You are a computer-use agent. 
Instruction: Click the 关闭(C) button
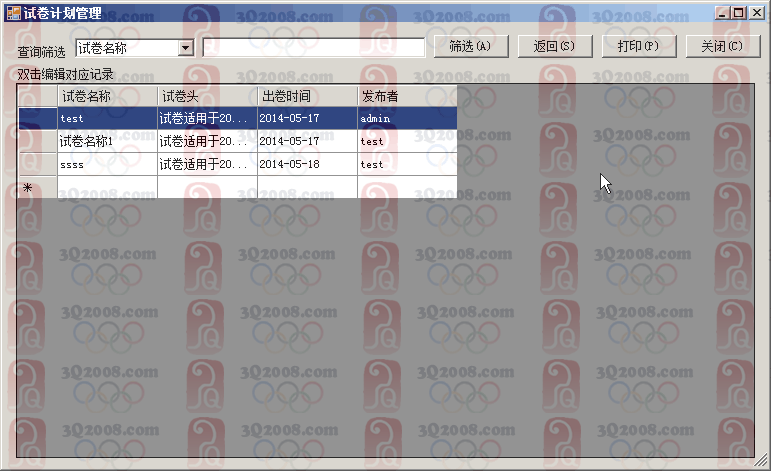pos(723,46)
